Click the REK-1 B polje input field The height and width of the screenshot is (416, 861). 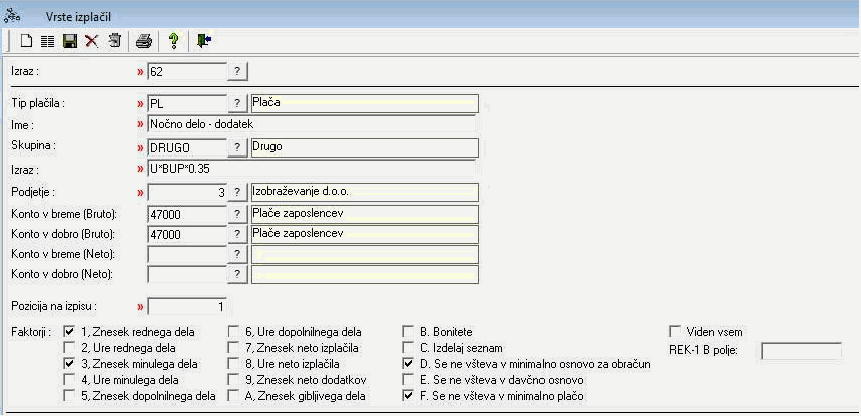tap(801, 350)
